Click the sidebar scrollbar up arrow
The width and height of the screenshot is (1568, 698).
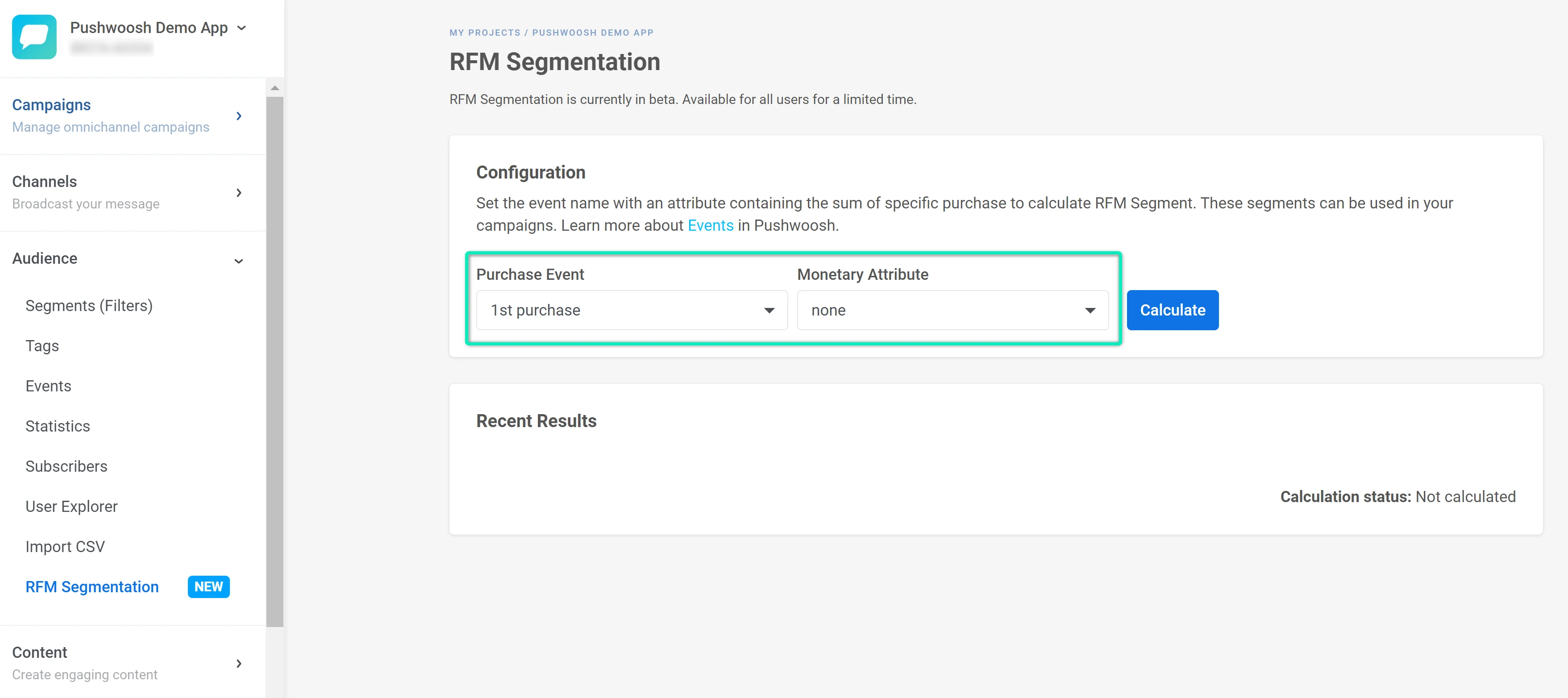(x=275, y=88)
